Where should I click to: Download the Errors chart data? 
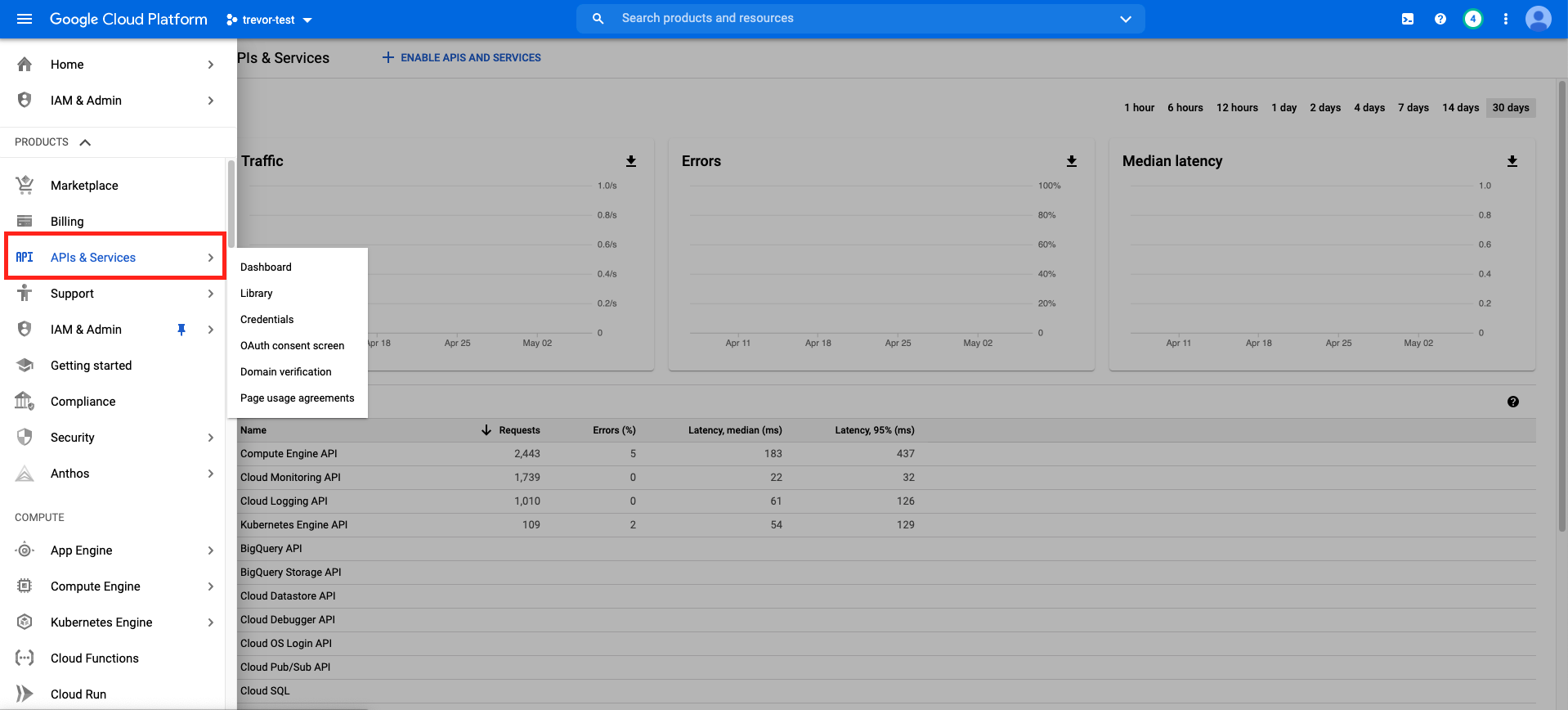click(x=1072, y=161)
